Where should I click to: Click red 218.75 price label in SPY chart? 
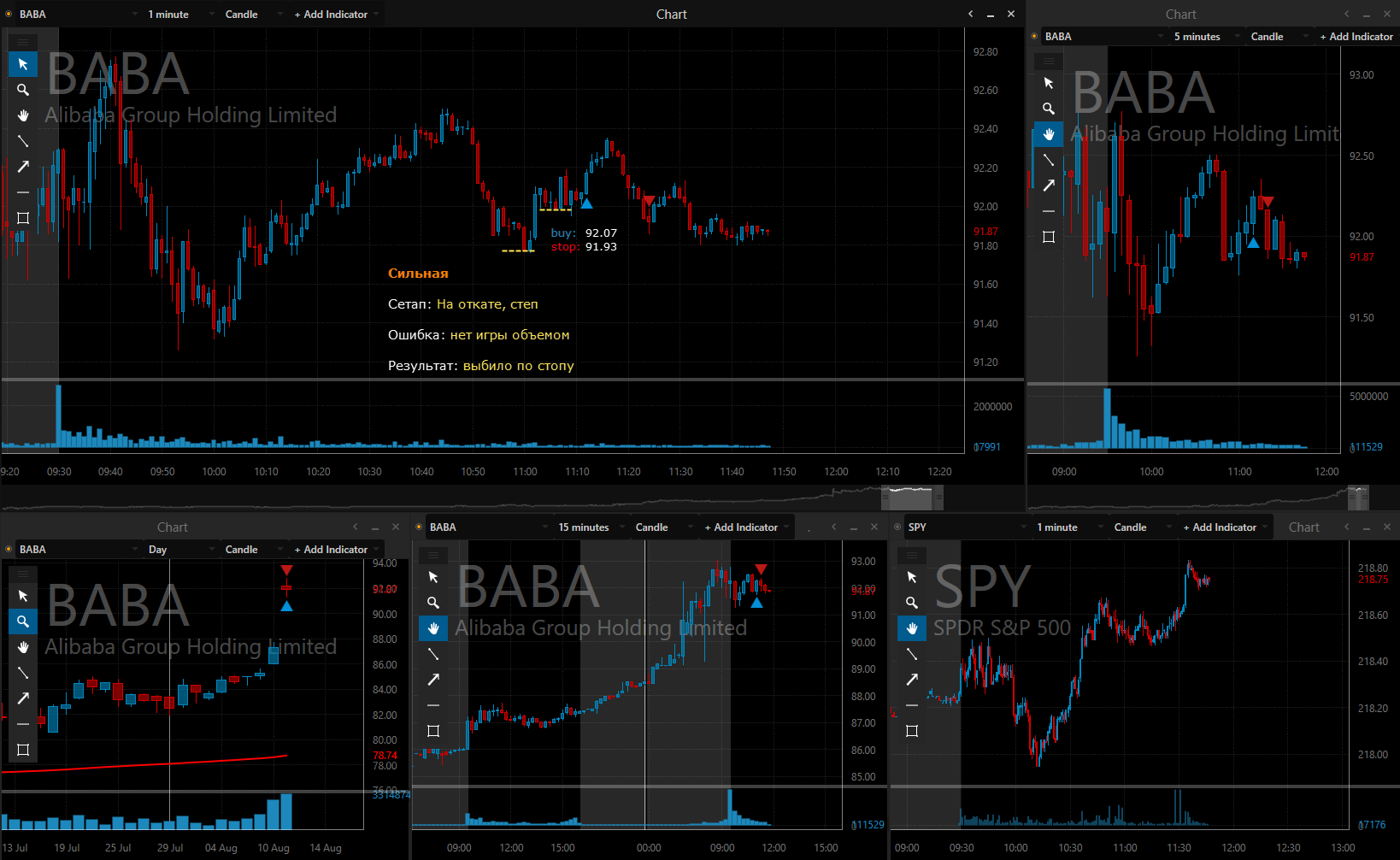[x=1373, y=580]
